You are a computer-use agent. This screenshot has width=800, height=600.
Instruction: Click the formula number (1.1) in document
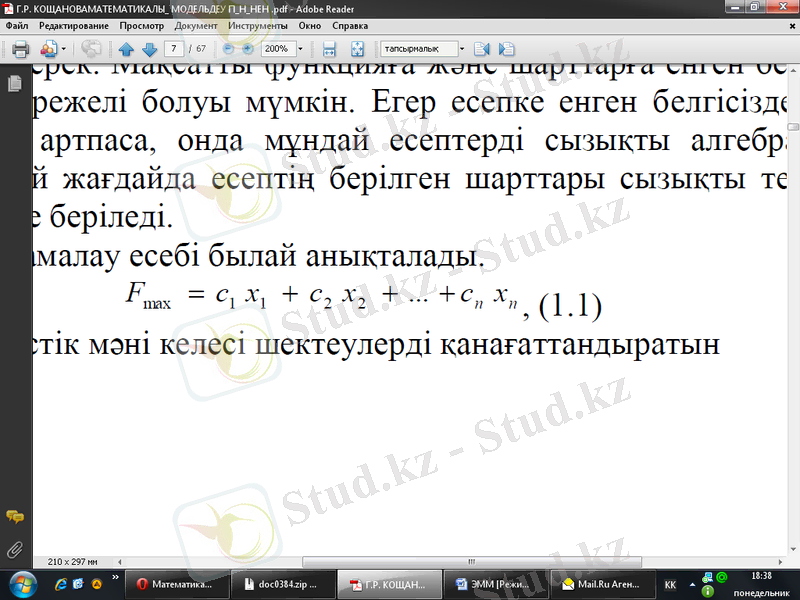(x=570, y=306)
